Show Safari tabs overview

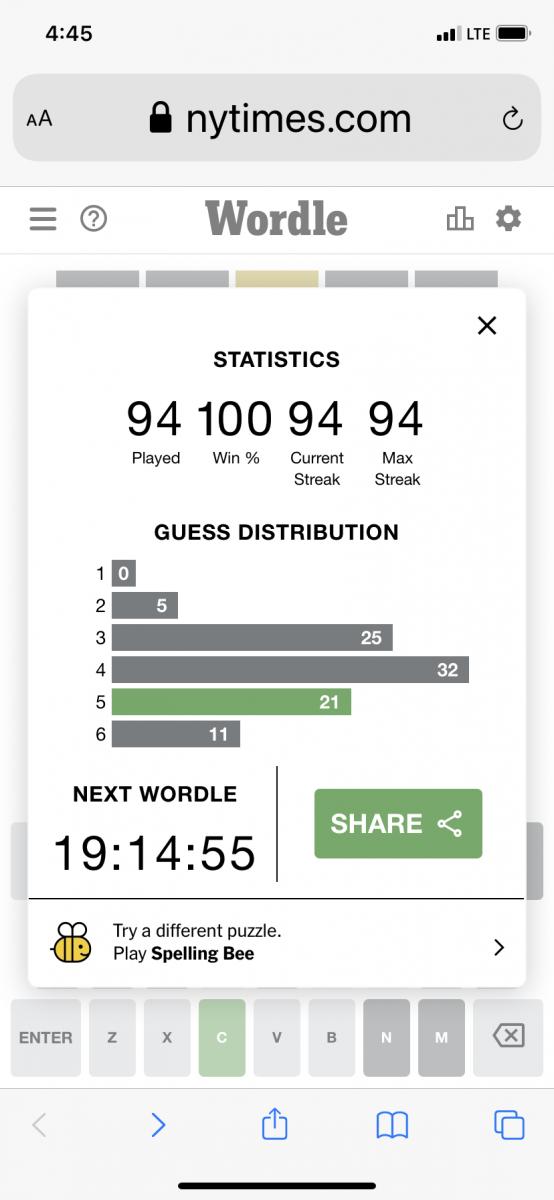[509, 1126]
